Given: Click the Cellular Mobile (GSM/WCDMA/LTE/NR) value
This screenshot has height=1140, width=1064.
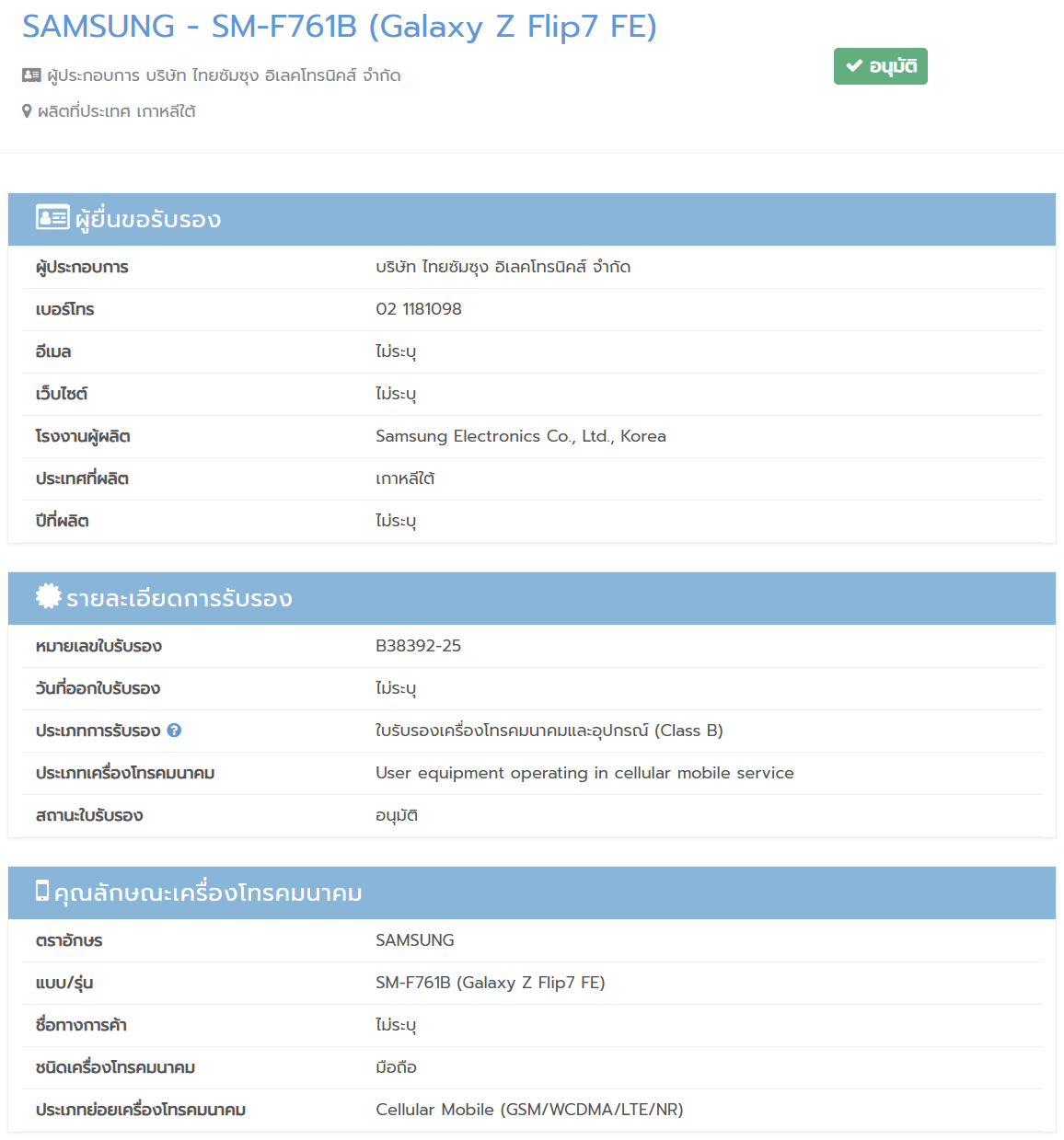Looking at the screenshot, I should point(529,1110).
